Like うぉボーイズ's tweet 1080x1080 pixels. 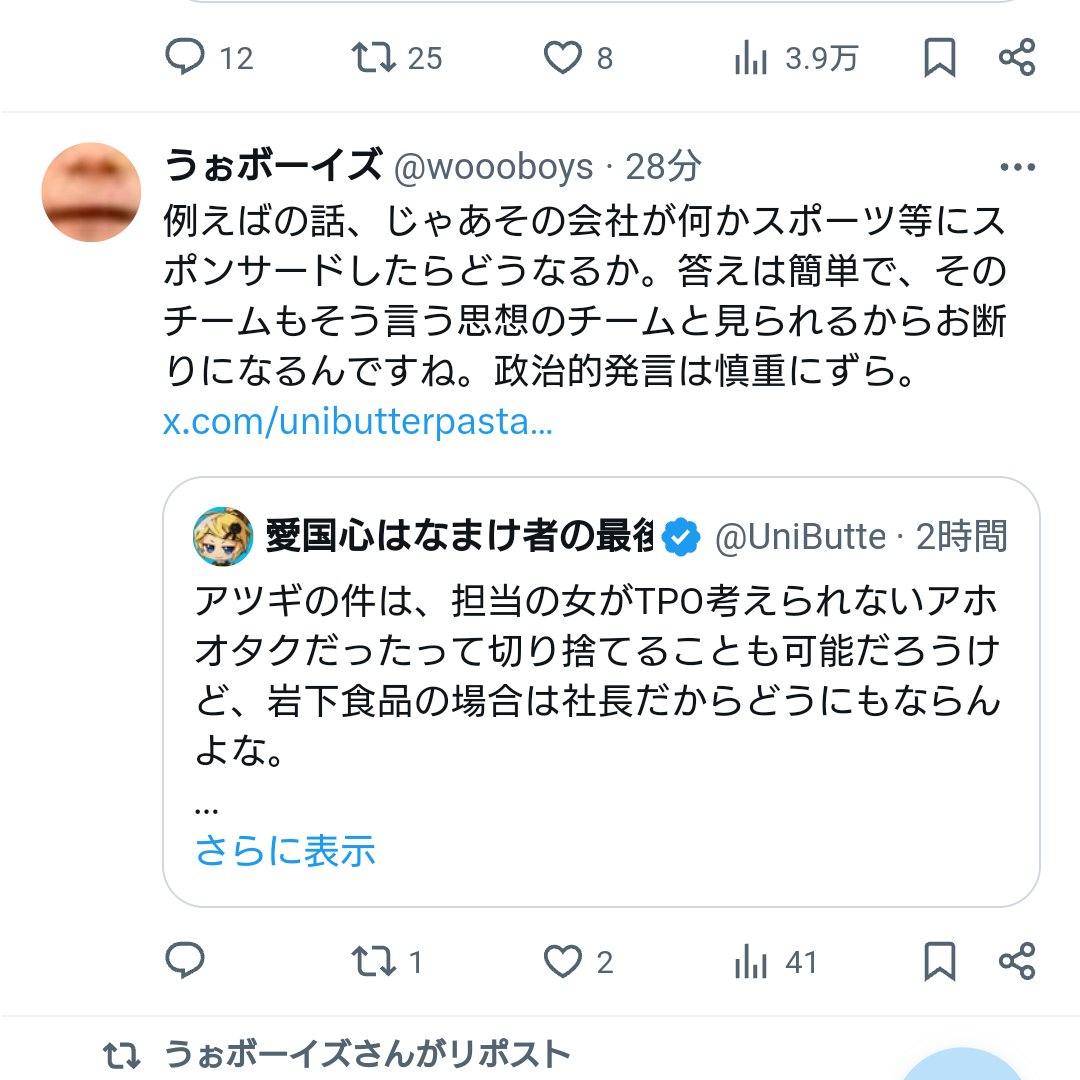click(563, 58)
